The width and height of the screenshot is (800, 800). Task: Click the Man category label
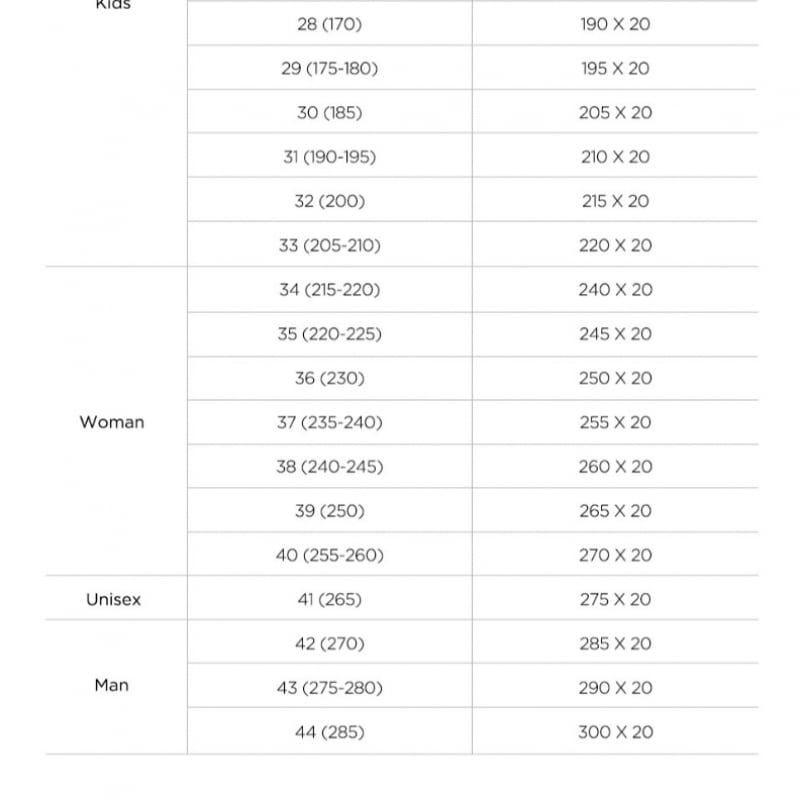click(112, 686)
